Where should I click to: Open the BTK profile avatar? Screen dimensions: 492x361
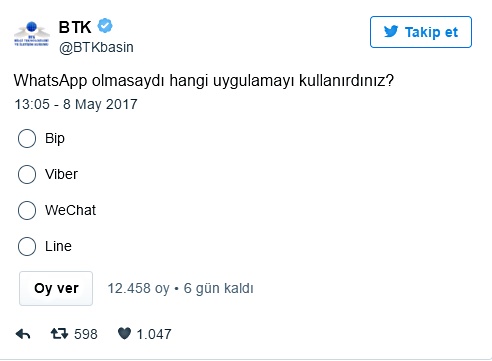coord(32,34)
